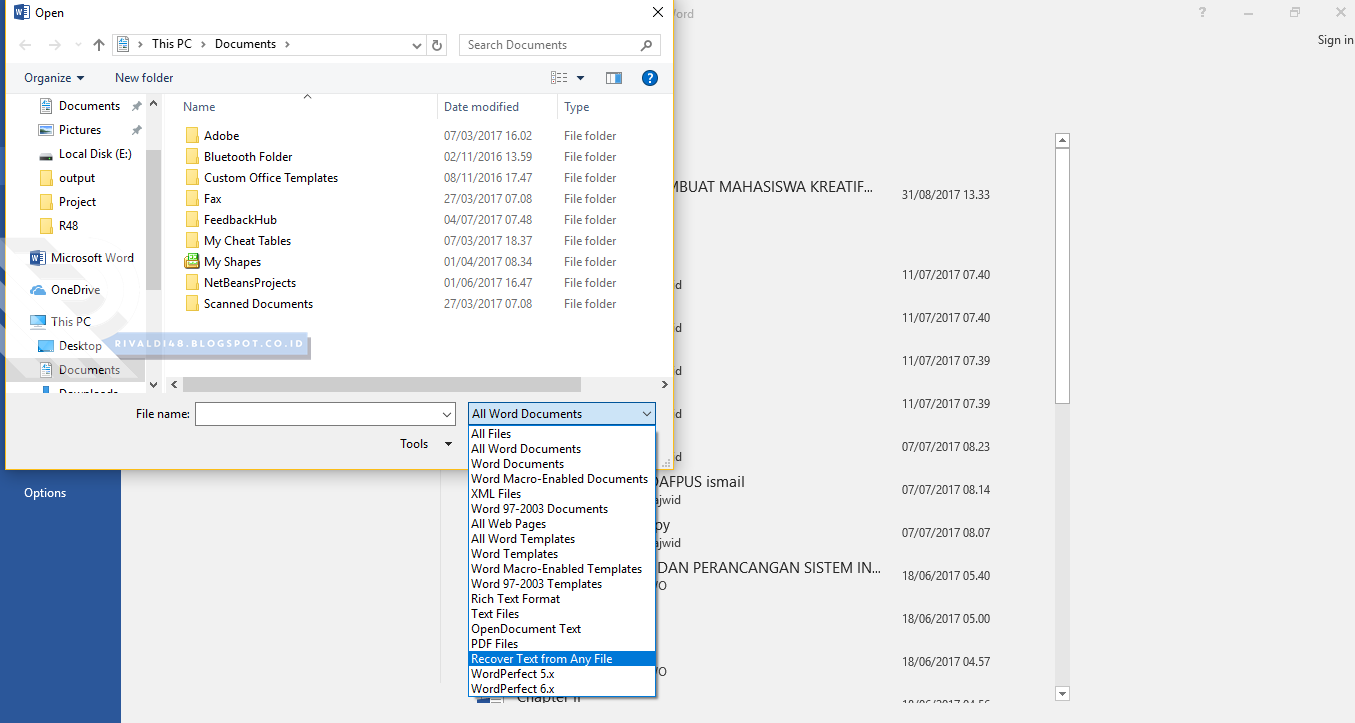Select the Project folder in the navigation pane
This screenshot has height=723, width=1355.
(x=77, y=202)
